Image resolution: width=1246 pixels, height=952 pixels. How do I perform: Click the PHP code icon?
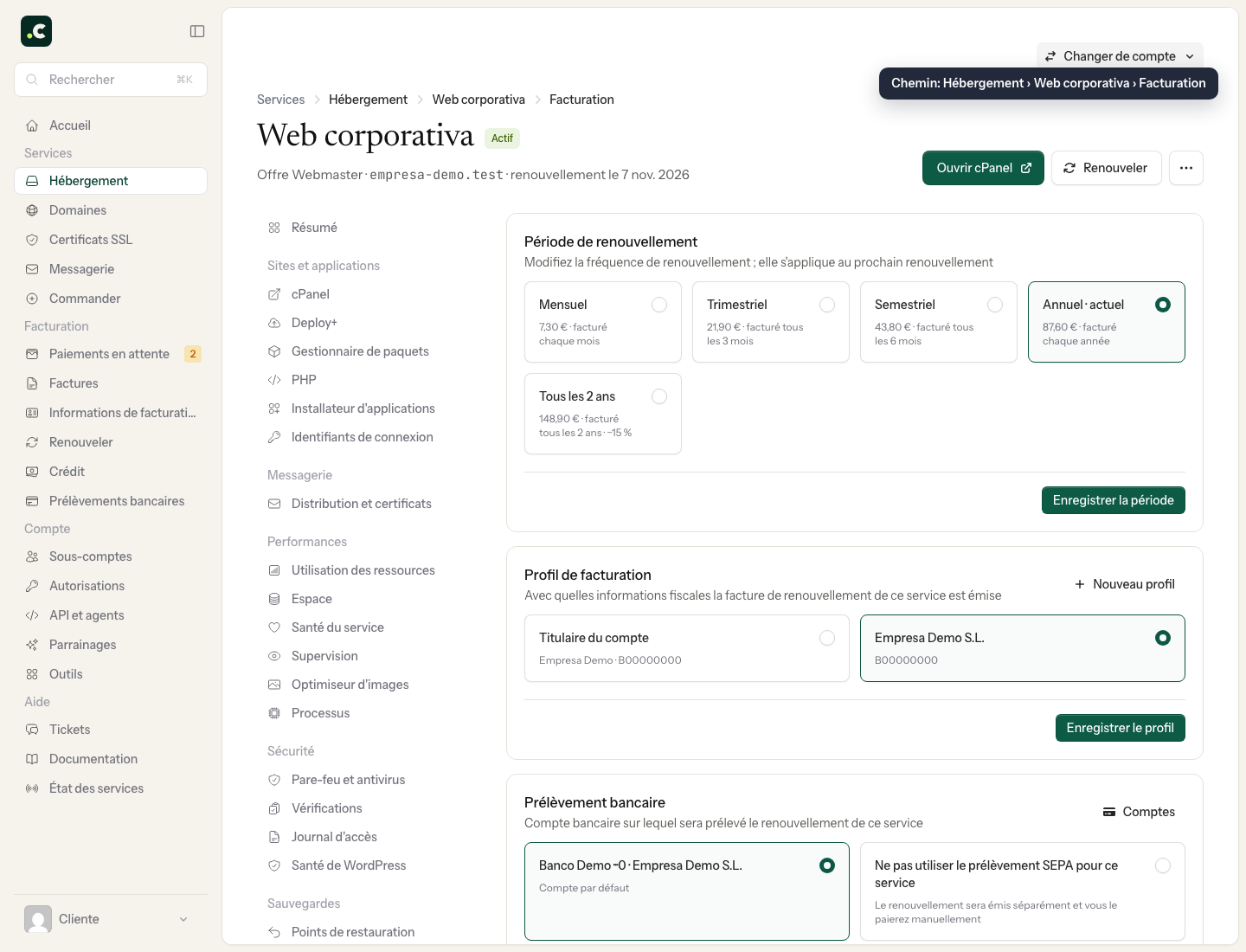[274, 380]
